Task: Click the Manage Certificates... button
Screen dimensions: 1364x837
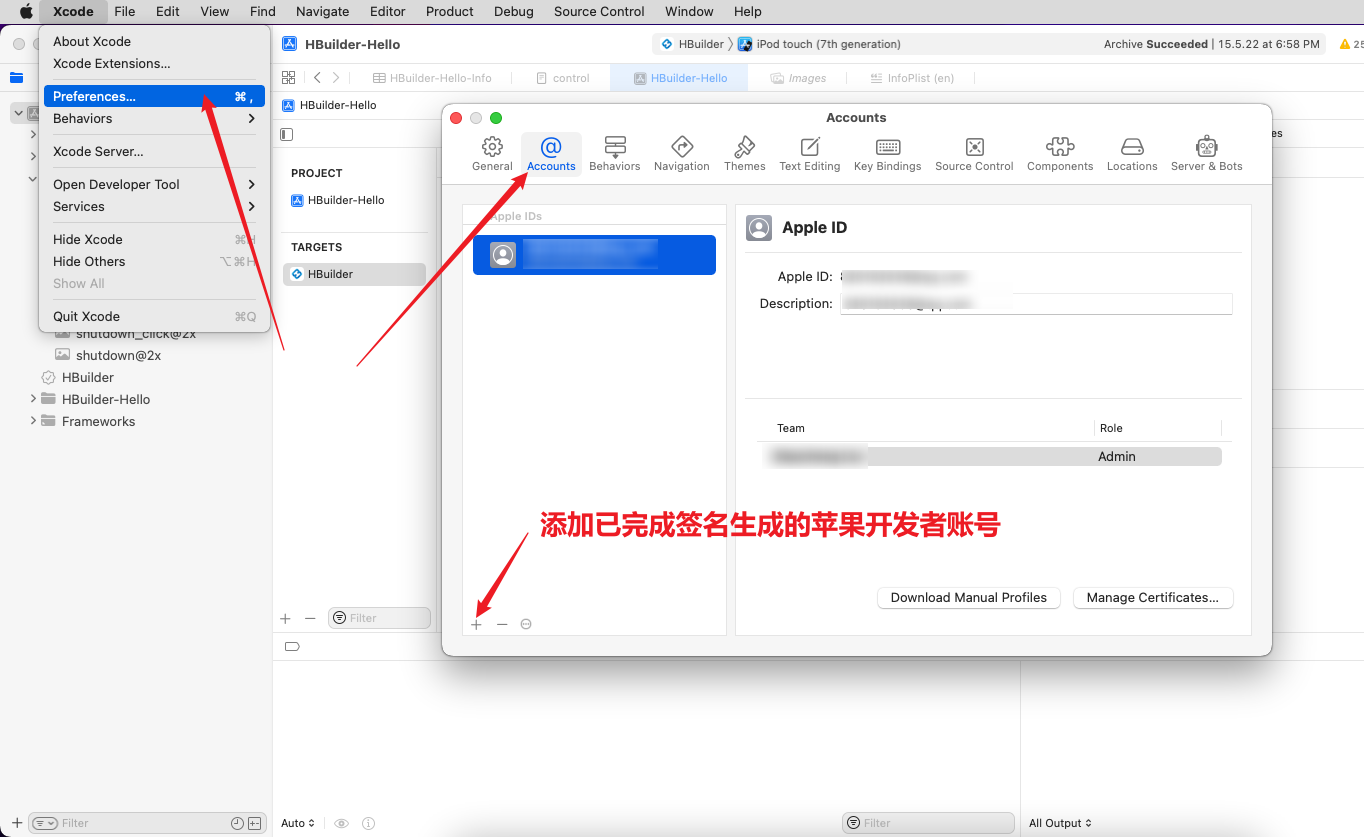Action: pos(1152,598)
